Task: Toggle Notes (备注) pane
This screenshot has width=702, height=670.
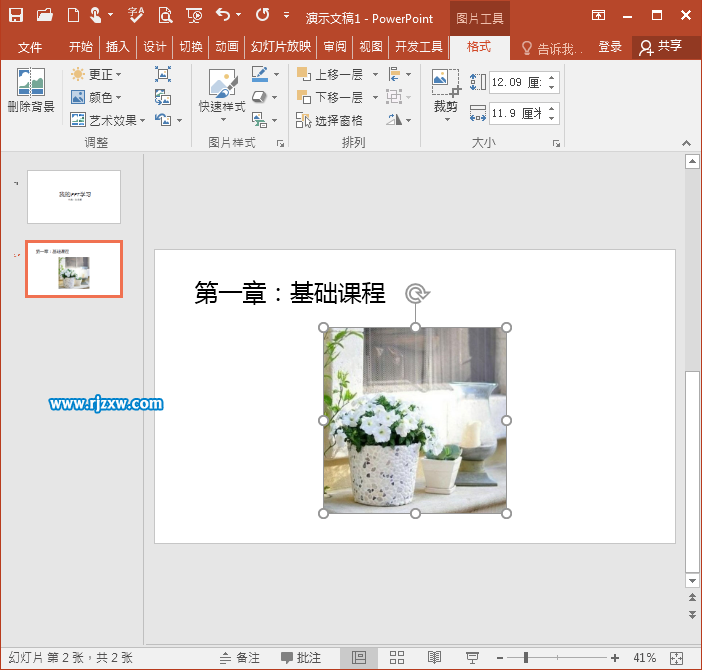Action: [240, 657]
